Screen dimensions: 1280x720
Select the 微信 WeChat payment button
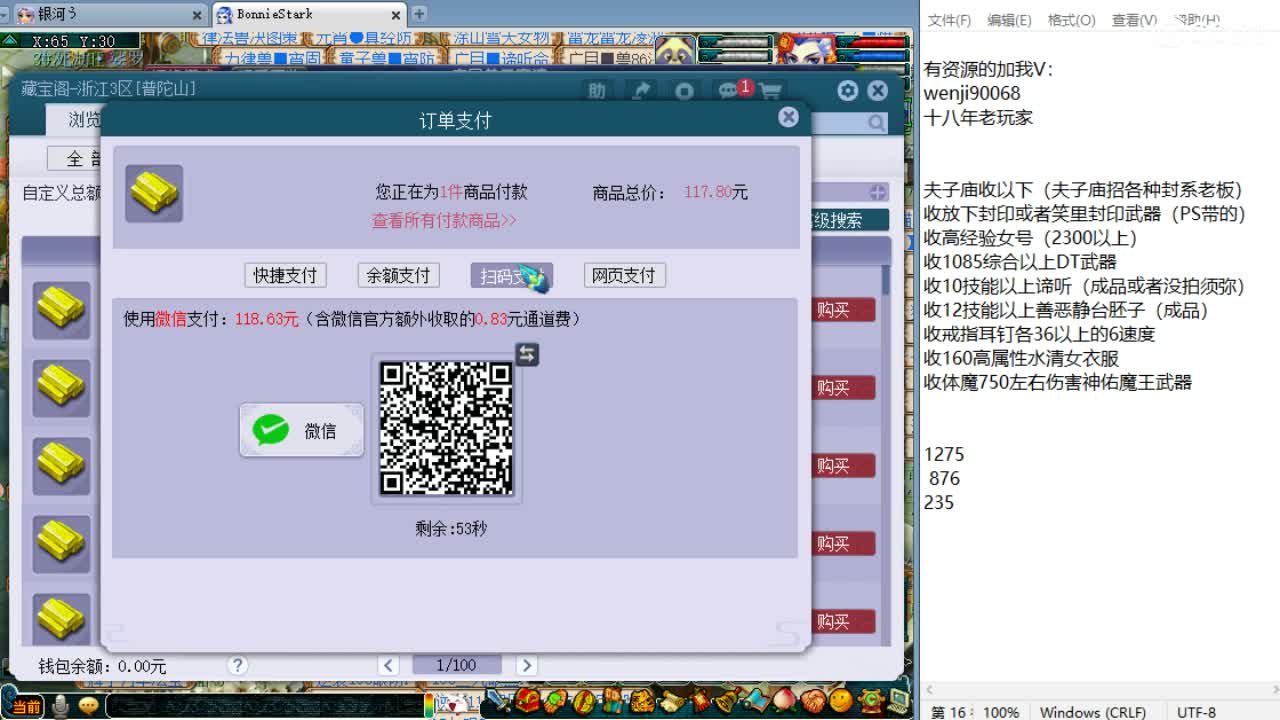(x=302, y=431)
